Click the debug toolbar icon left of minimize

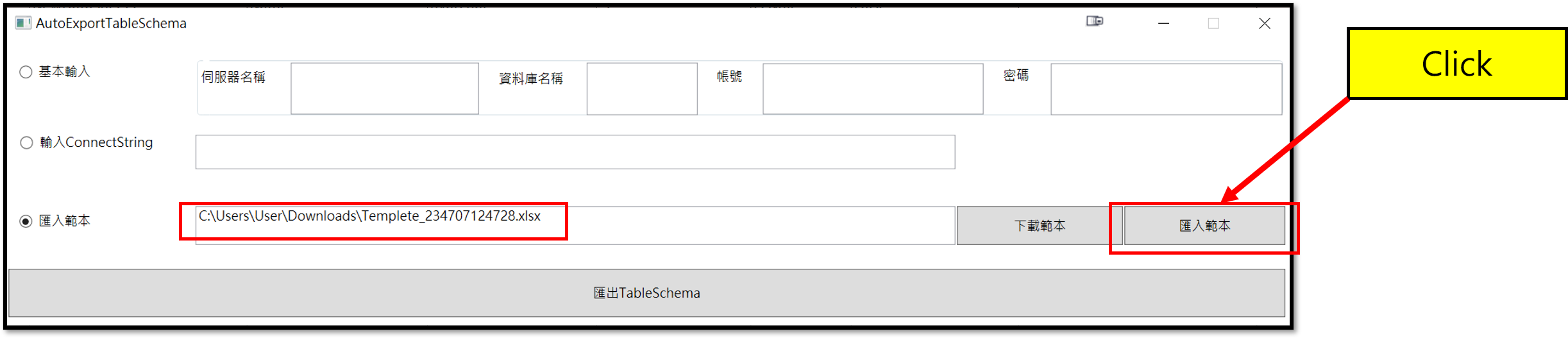click(1094, 21)
